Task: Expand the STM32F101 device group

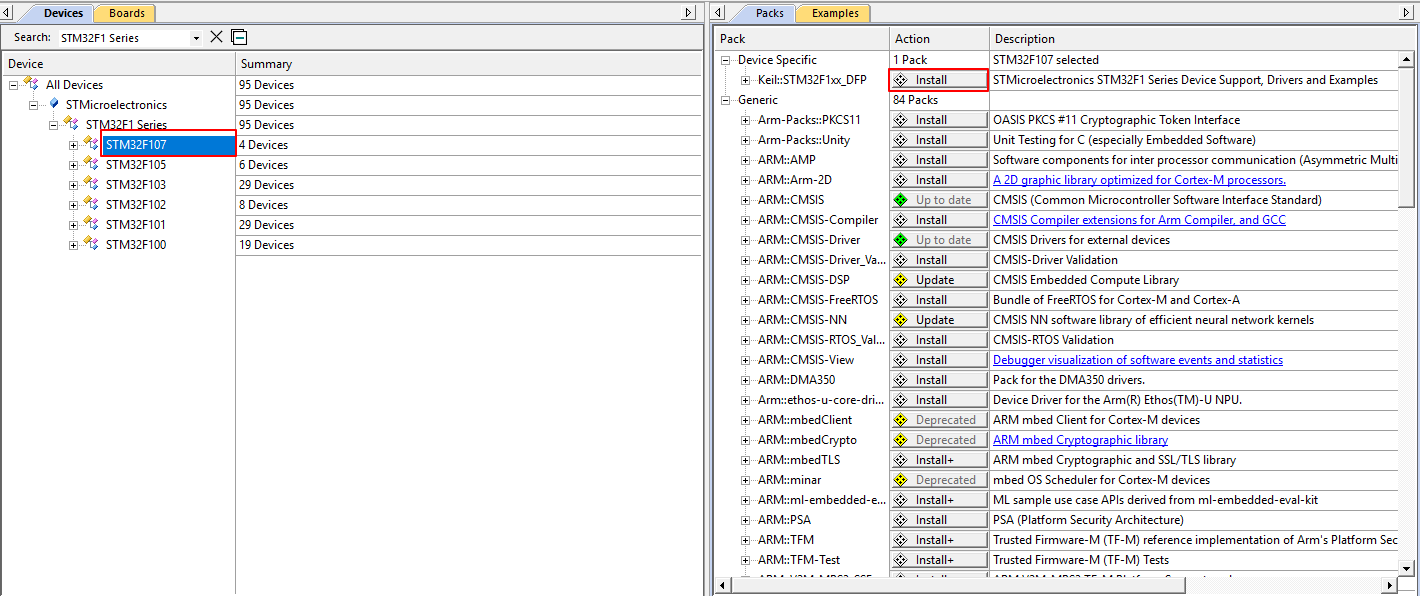Action: point(73,225)
